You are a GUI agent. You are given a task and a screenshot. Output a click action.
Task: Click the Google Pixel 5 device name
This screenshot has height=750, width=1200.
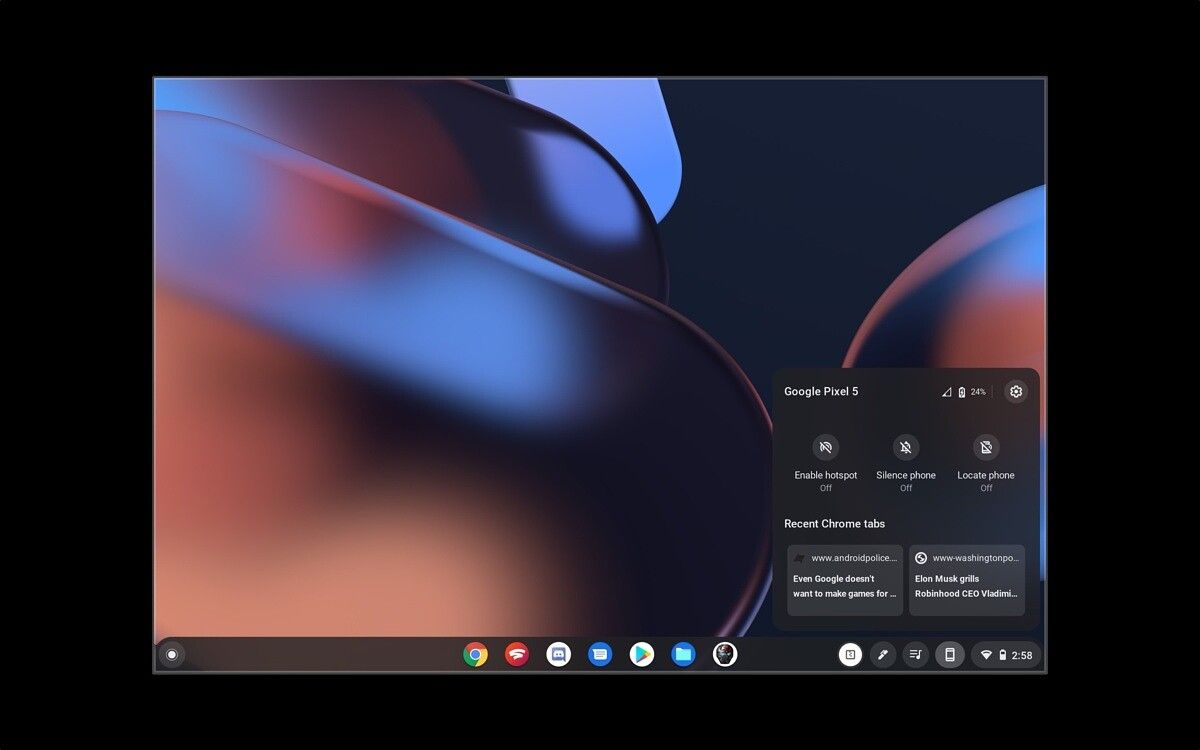coord(821,392)
